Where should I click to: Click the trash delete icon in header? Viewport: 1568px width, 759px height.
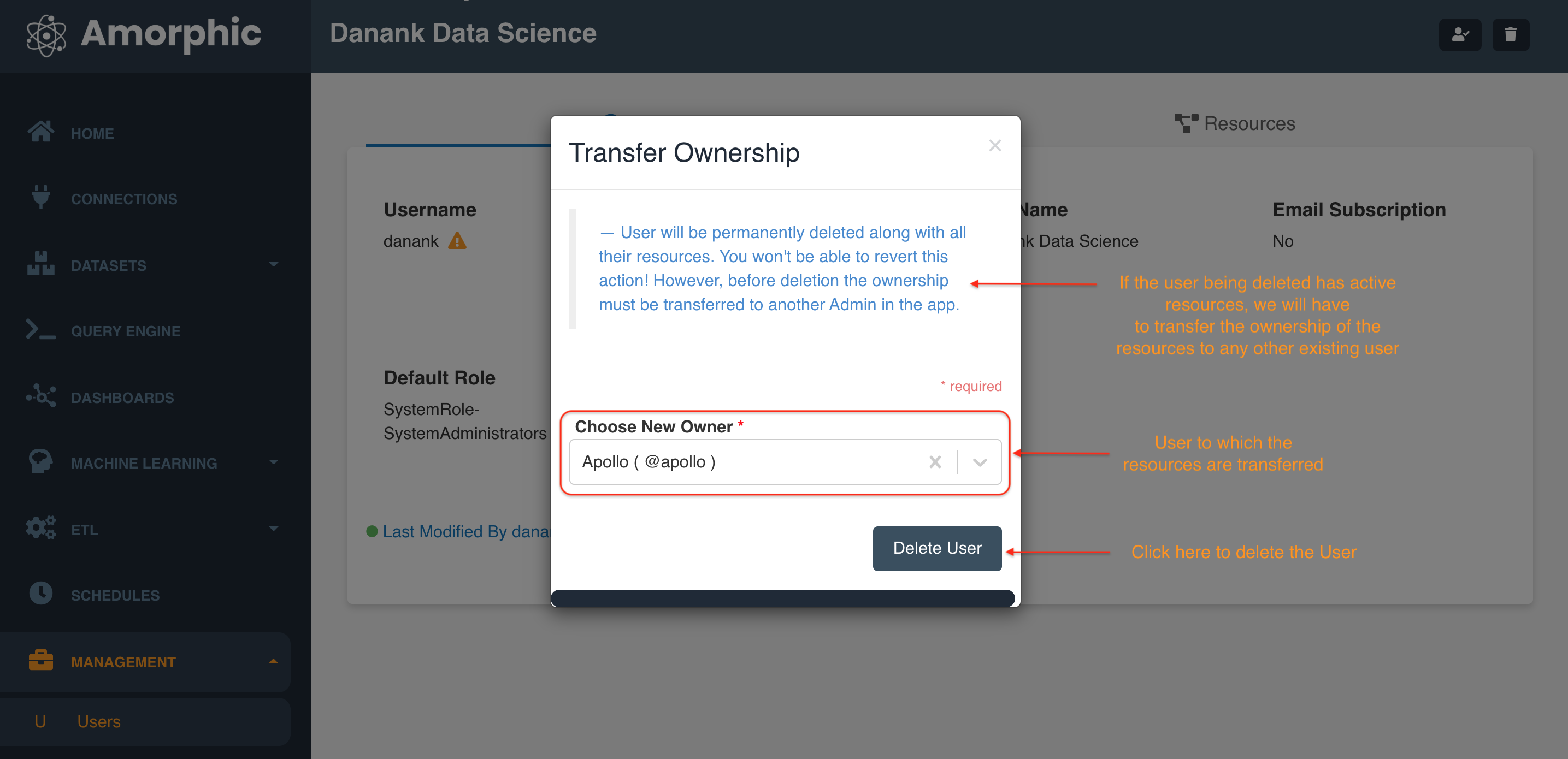(x=1510, y=34)
